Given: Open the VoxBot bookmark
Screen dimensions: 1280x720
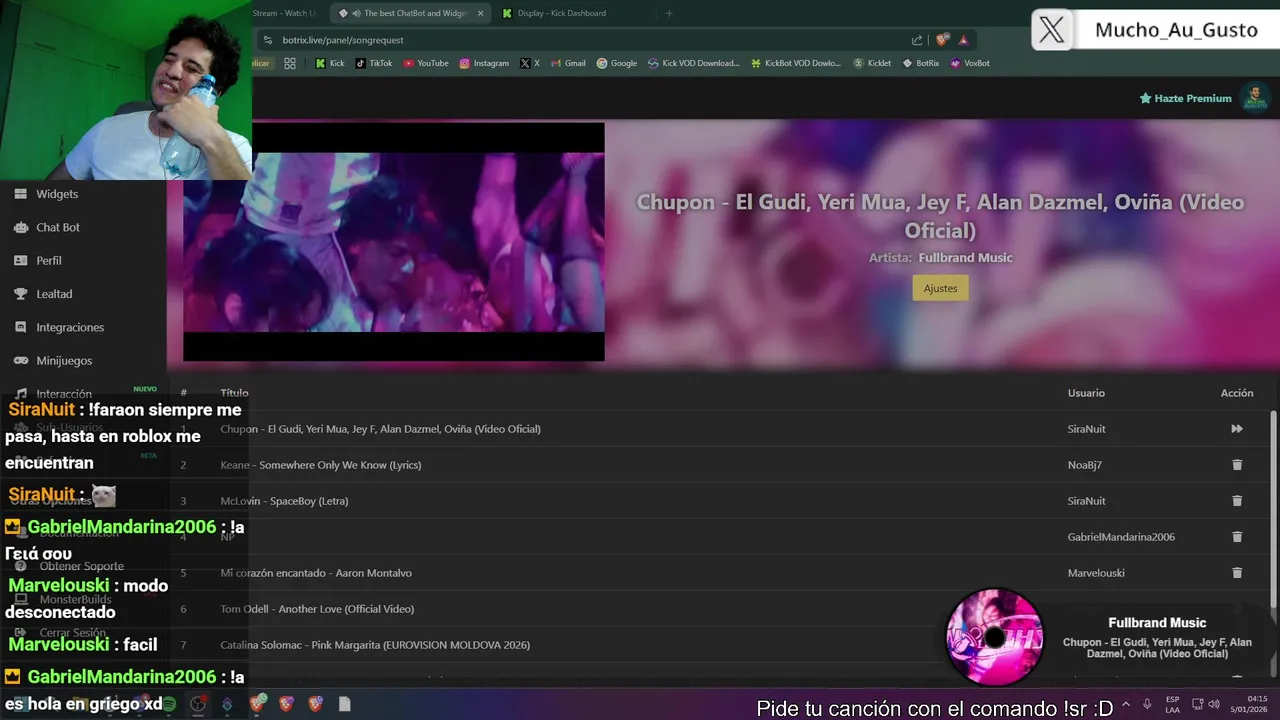Looking at the screenshot, I should click(x=970, y=63).
